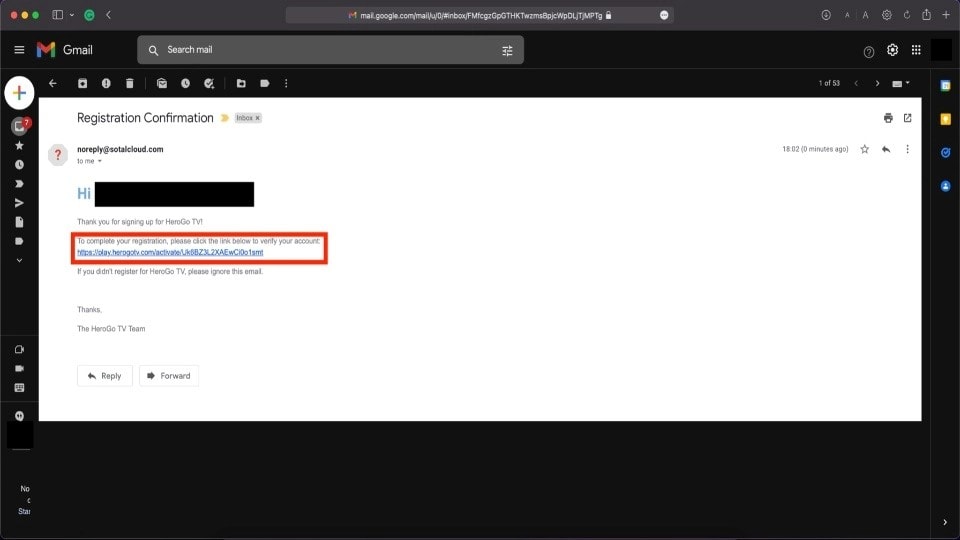The image size is (960, 540).
Task: Open the Inbox with 7 unread messages
Action: [x=19, y=126]
